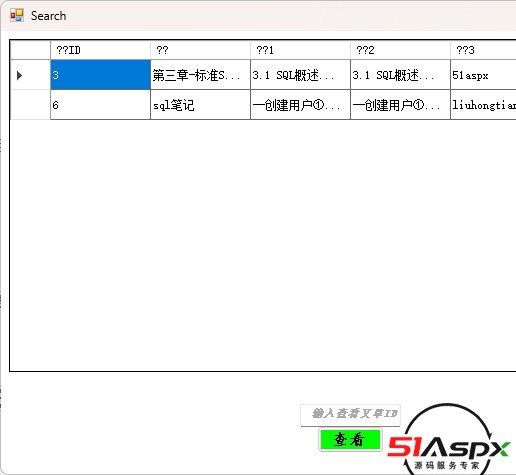Sort by the ??1 column header
The width and height of the screenshot is (516, 475).
coord(300,50)
